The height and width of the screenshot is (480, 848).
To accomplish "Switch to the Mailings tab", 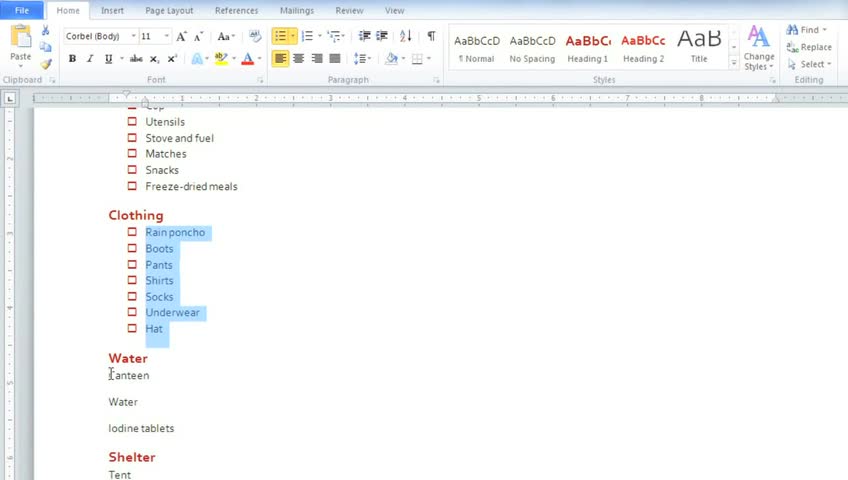I will pos(297,10).
